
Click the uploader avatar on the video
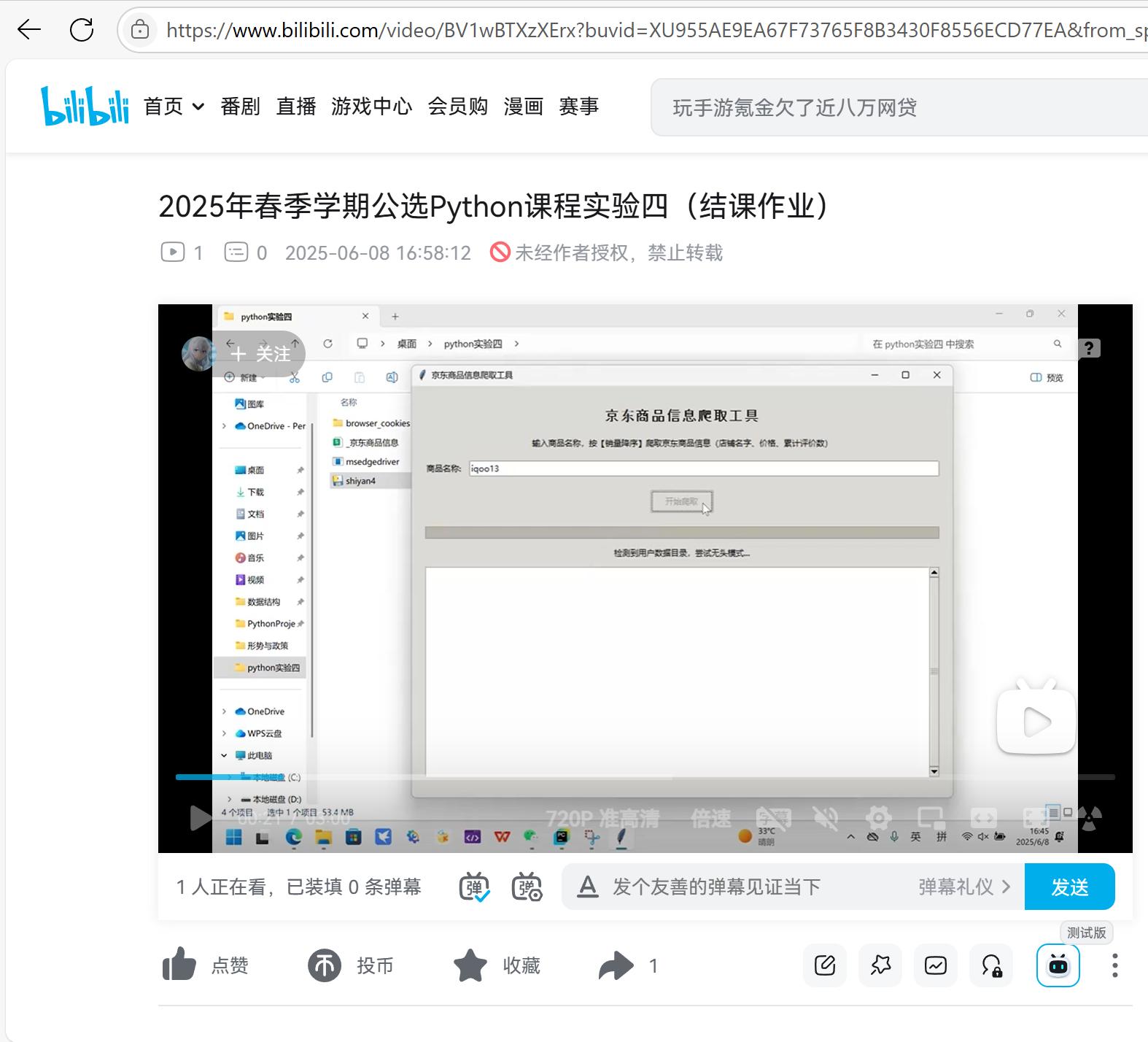(x=199, y=354)
